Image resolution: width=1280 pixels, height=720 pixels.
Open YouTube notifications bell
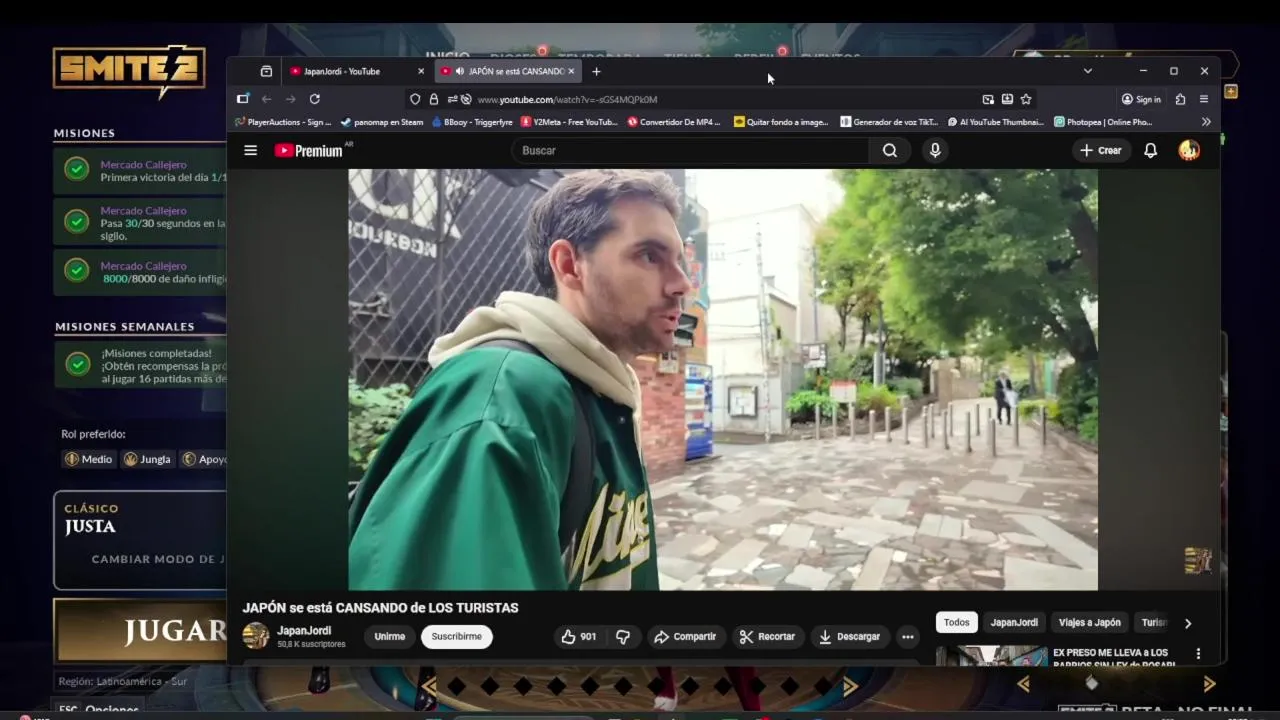pyautogui.click(x=1150, y=150)
